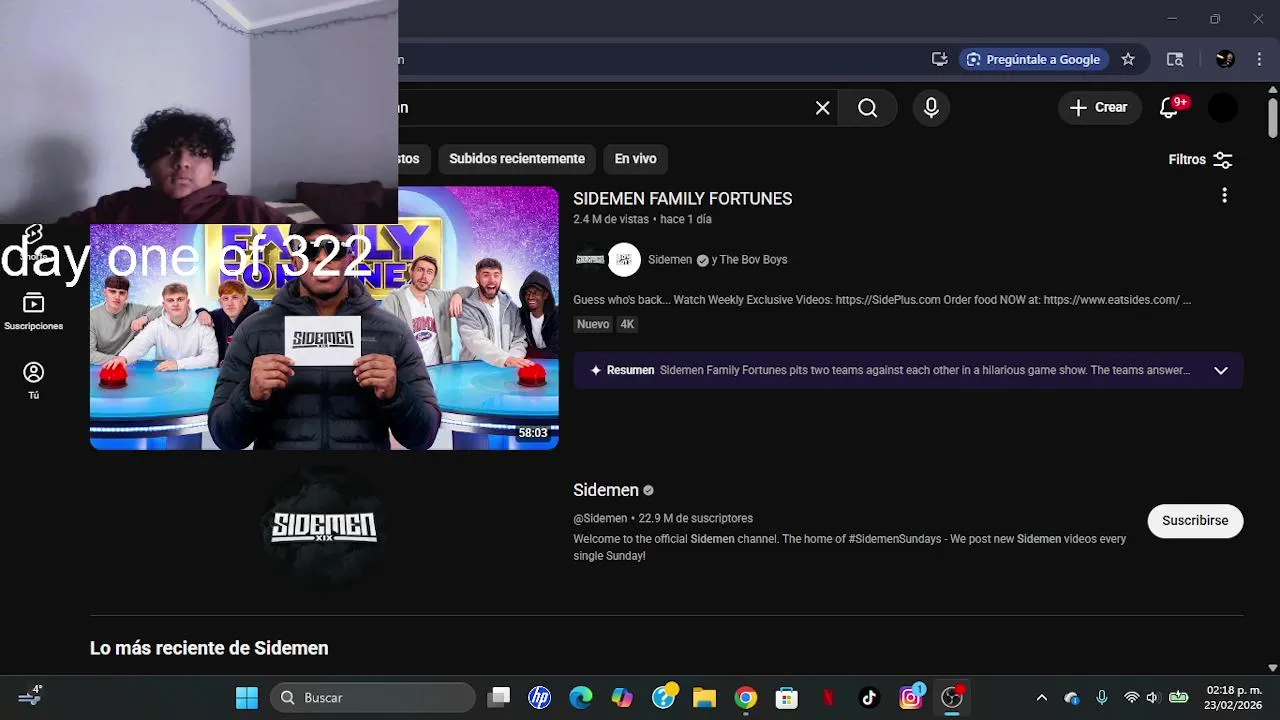Open Task View in taskbar
This screenshot has height=720, width=1280.
[x=499, y=698]
